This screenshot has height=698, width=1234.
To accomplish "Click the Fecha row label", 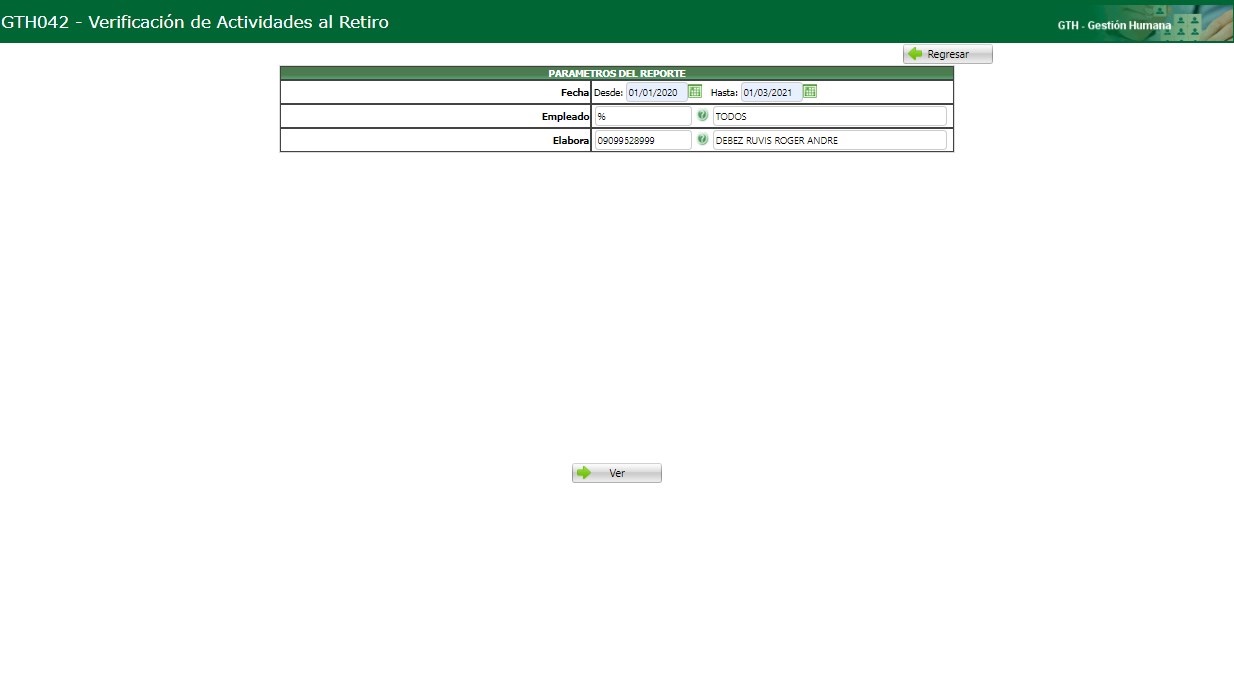I will (x=575, y=92).
